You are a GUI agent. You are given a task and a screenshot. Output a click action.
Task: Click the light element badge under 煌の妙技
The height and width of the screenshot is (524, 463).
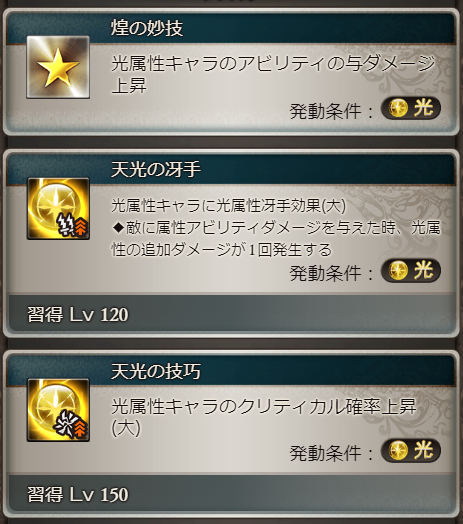pyautogui.click(x=411, y=108)
